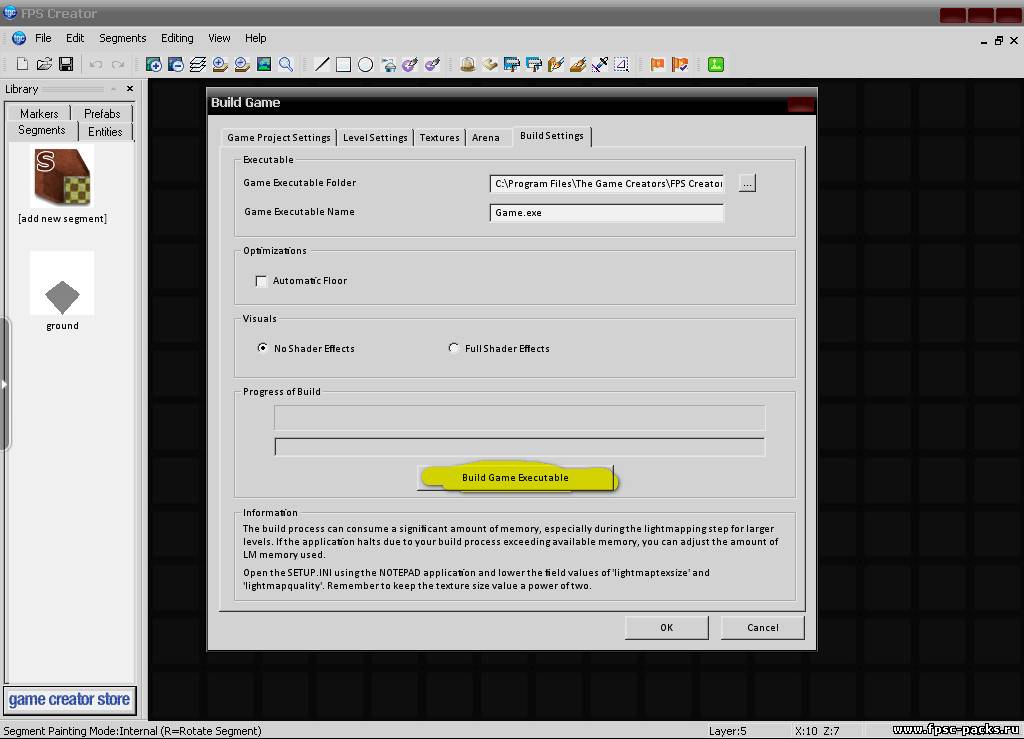The width and height of the screenshot is (1024, 739).
Task: Click the Open folder toolbar icon
Action: (x=44, y=64)
